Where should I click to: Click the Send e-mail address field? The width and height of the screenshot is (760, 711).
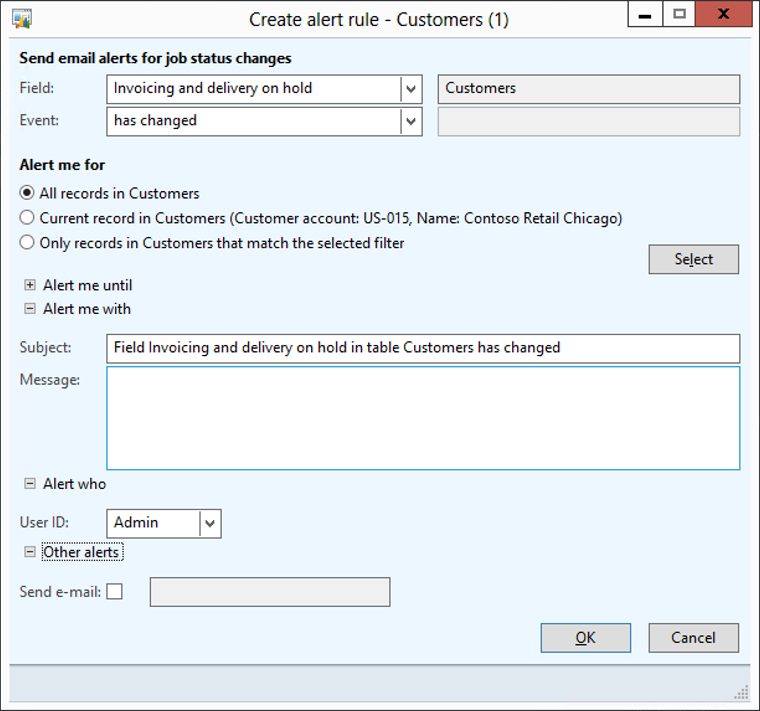[x=269, y=592]
